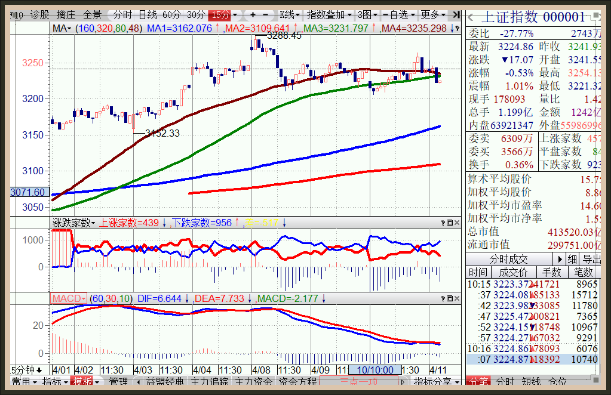Switch chart period to 60分
611x395 pixels.
click(x=171, y=15)
